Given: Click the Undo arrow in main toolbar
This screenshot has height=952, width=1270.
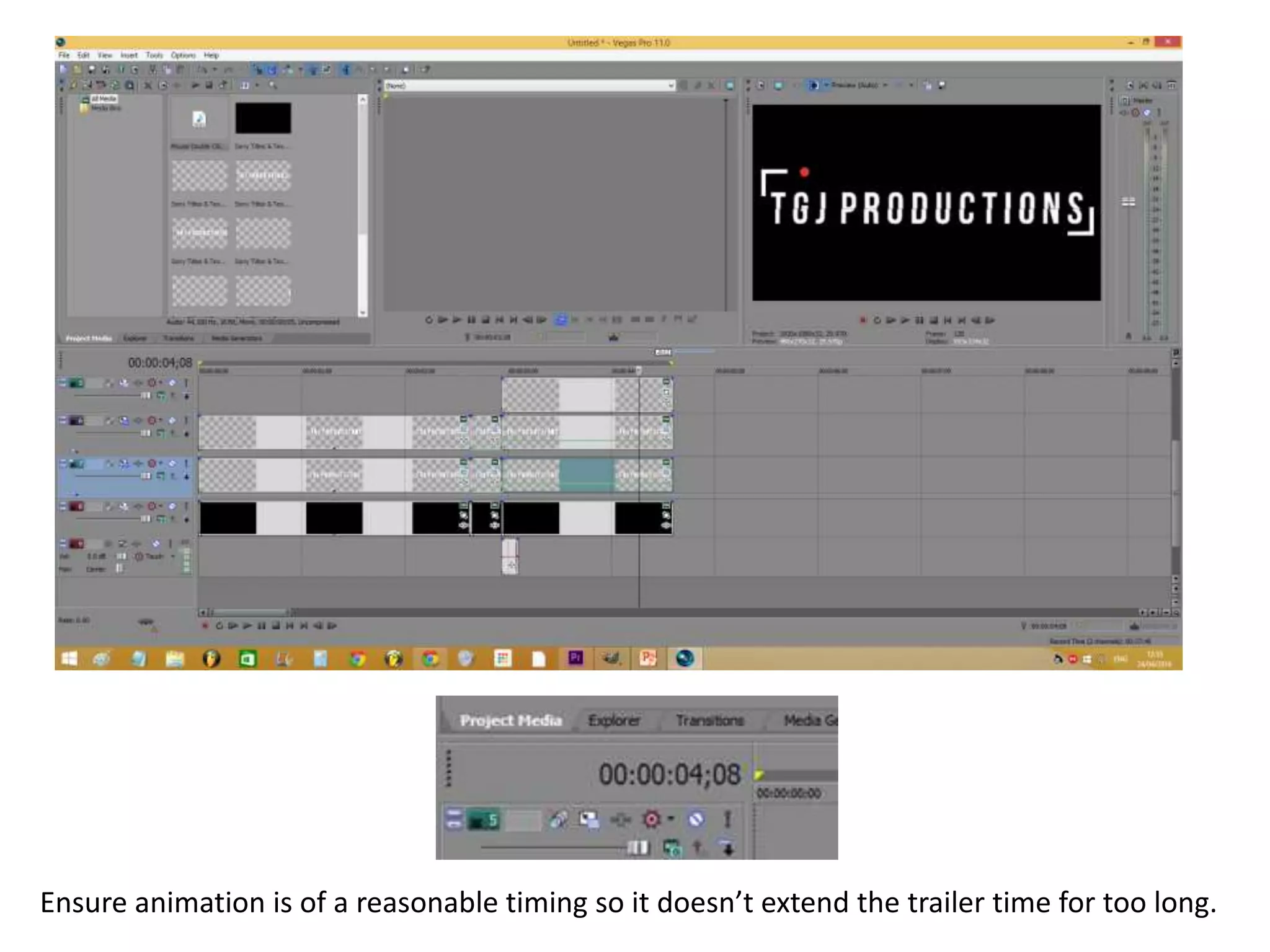Looking at the screenshot, I should (x=202, y=69).
